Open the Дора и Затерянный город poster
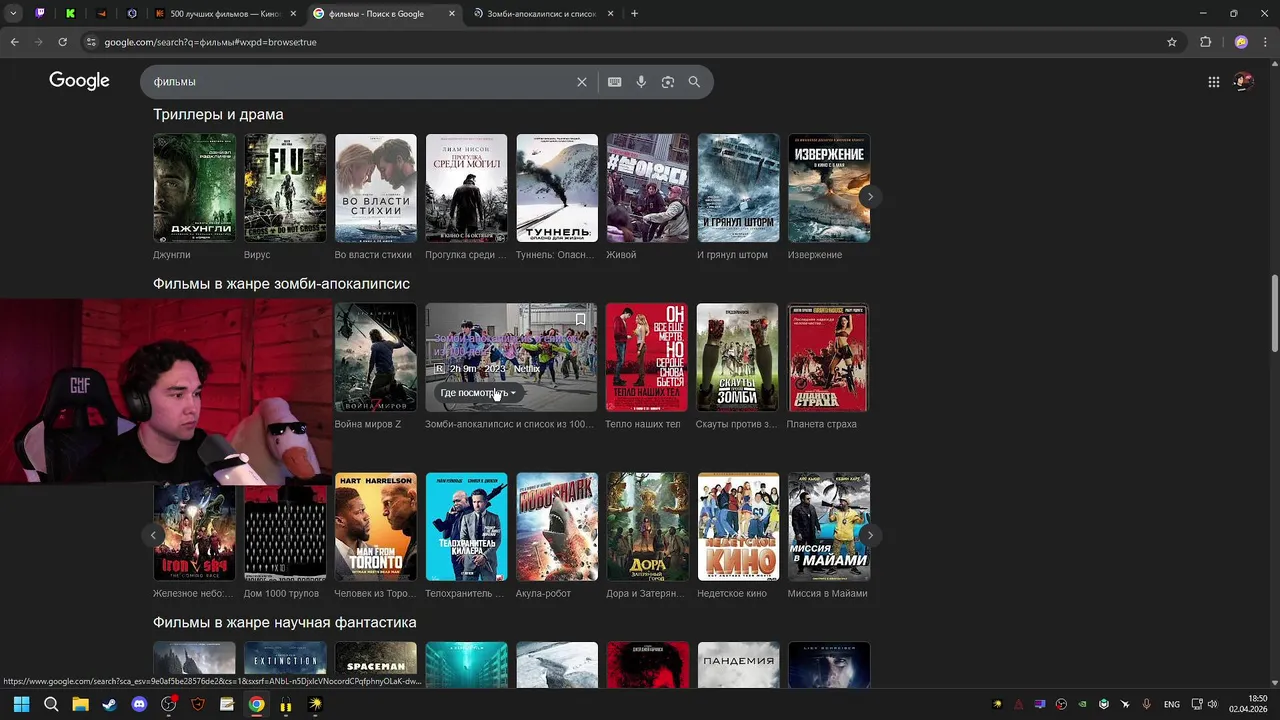The width and height of the screenshot is (1280, 720). pyautogui.click(x=648, y=527)
